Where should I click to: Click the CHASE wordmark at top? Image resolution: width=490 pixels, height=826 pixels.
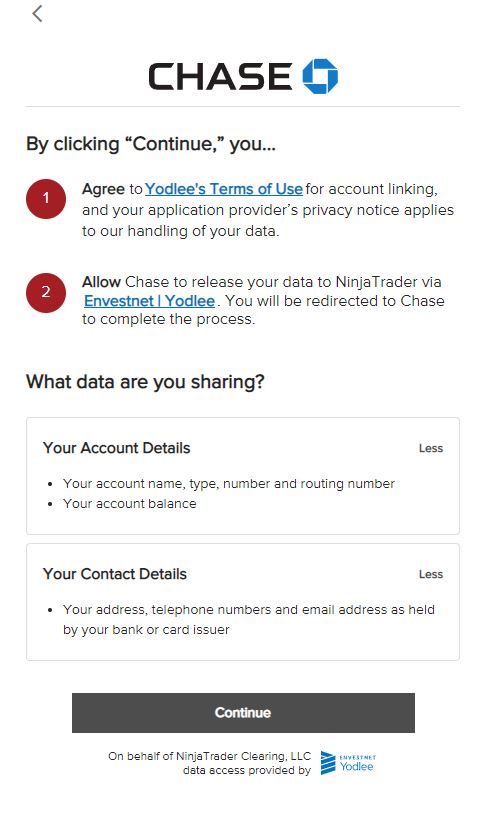pos(220,76)
